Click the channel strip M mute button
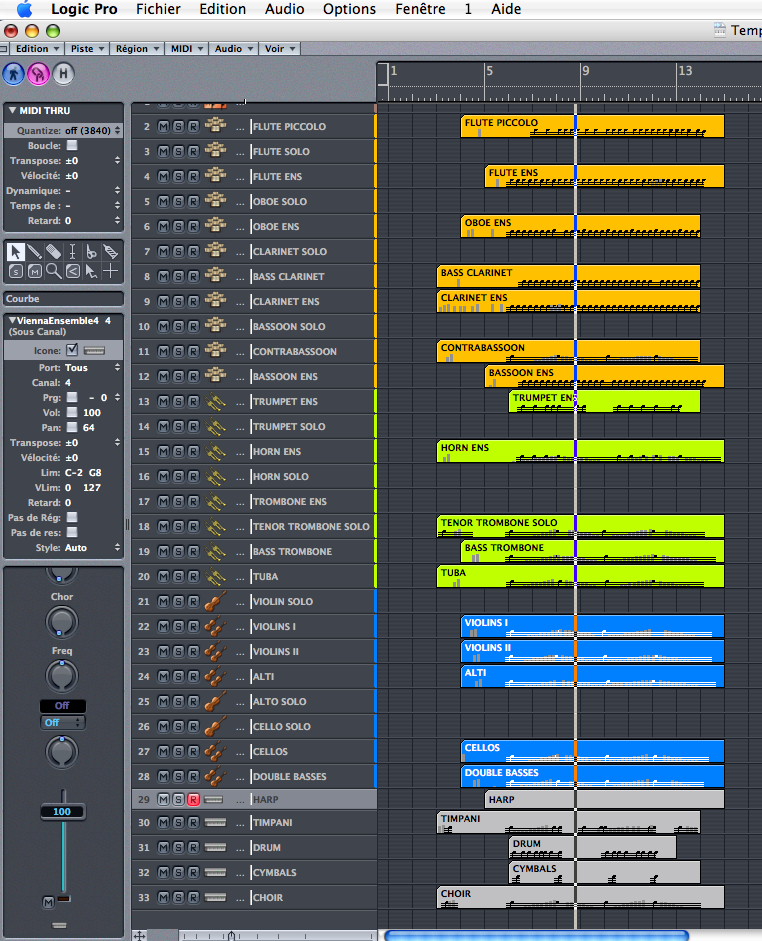The image size is (762, 941). (49, 901)
